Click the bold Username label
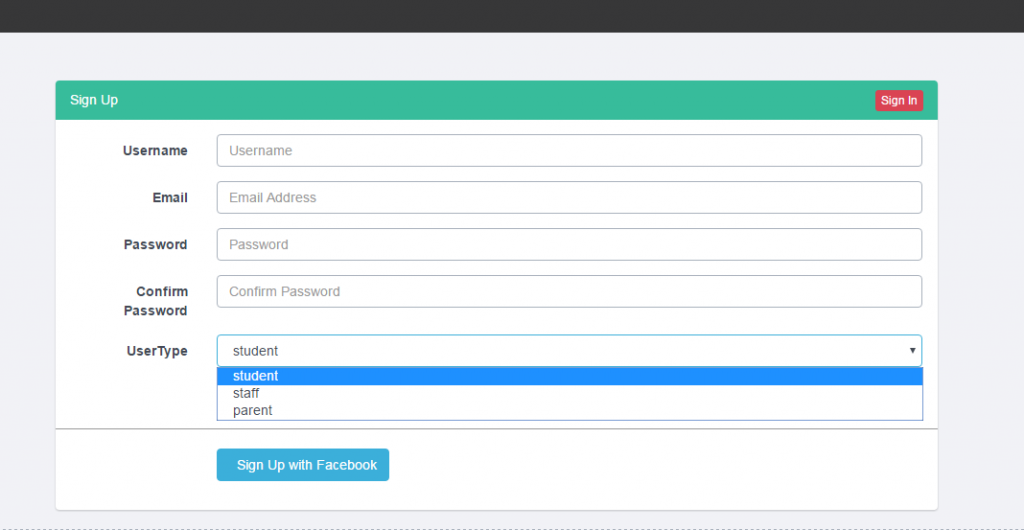This screenshot has height=530, width=1024. click(155, 151)
